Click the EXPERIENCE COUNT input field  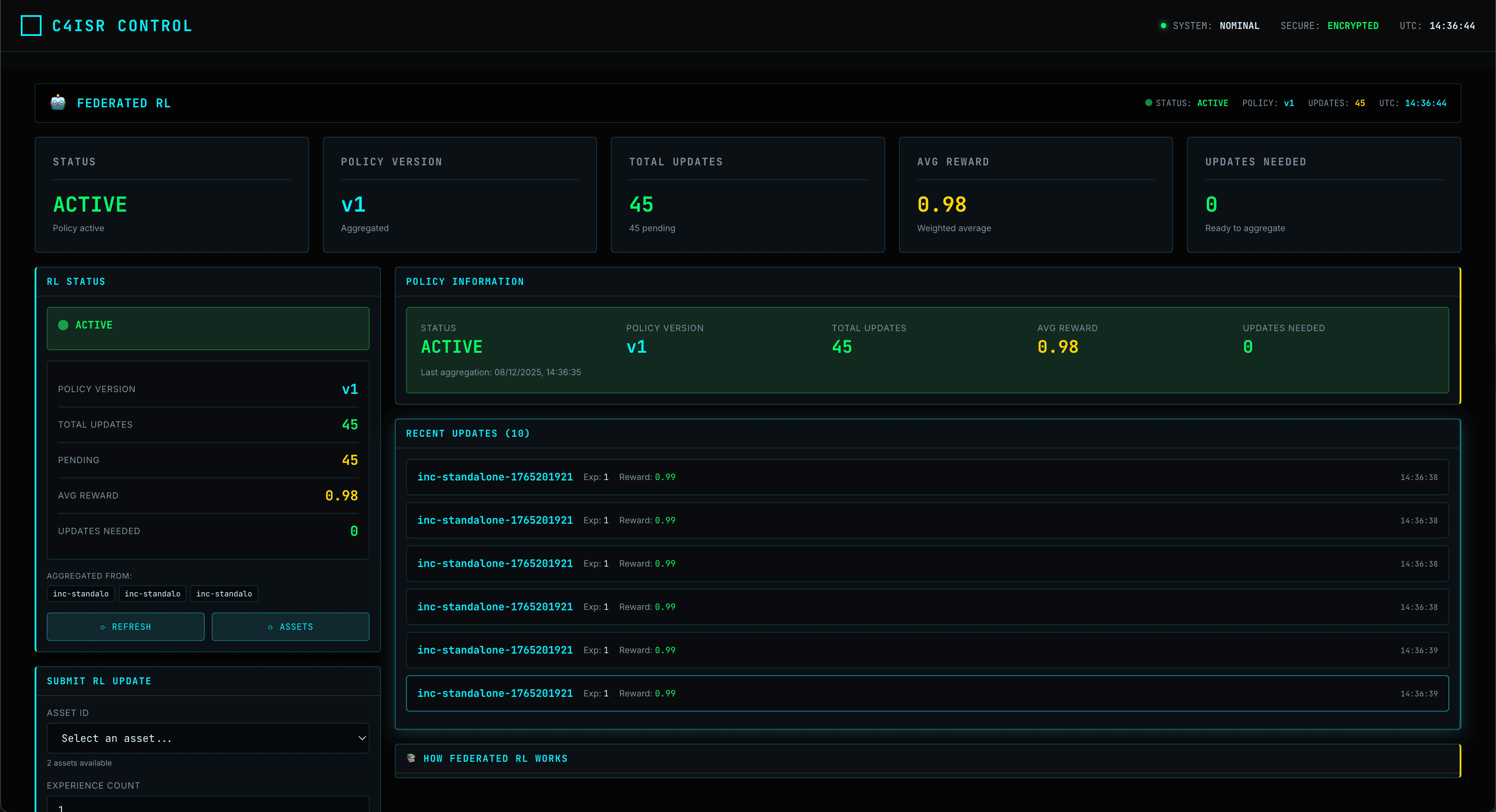[x=208, y=806]
